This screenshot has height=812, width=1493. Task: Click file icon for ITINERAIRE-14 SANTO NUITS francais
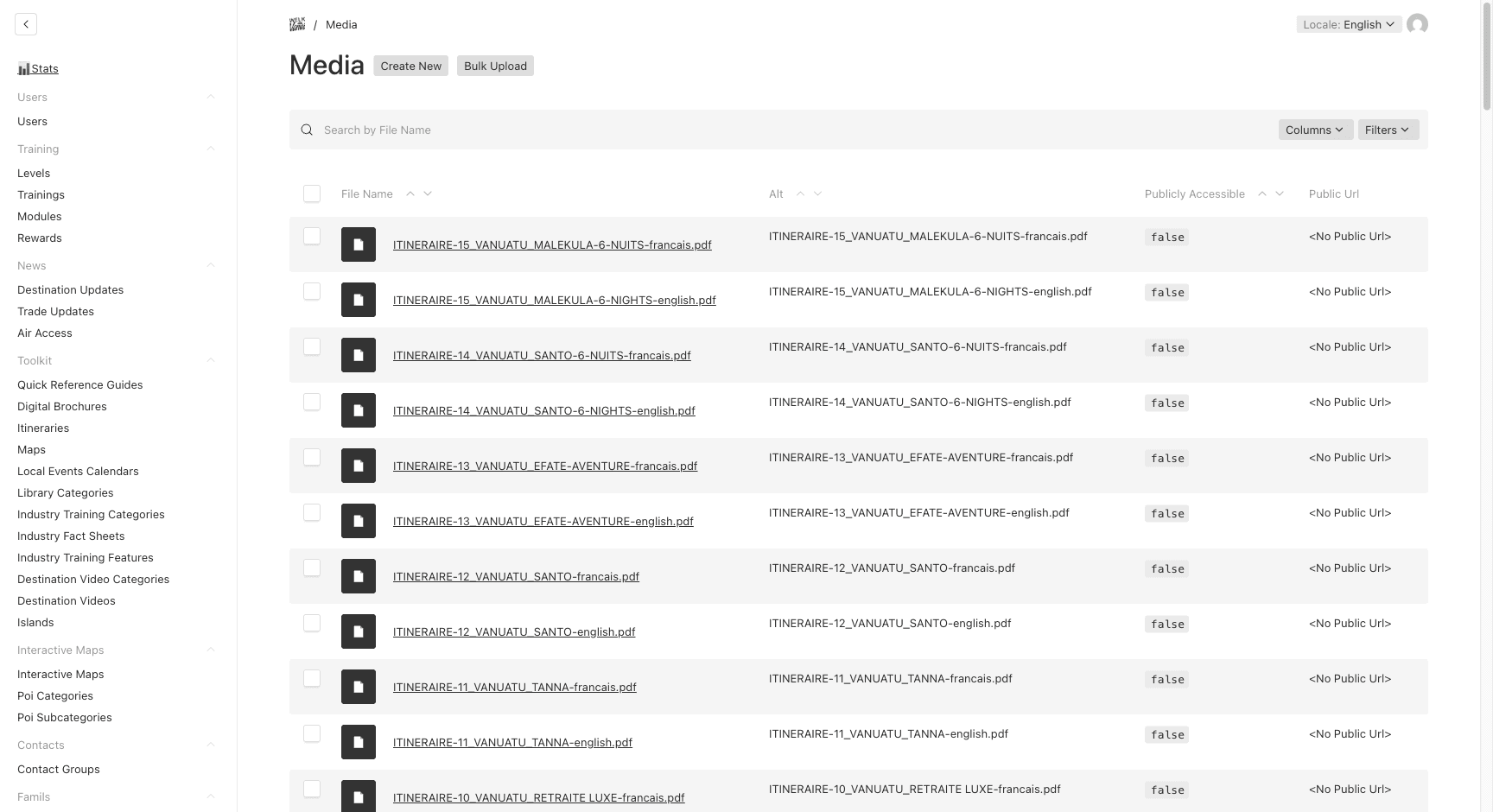(359, 355)
